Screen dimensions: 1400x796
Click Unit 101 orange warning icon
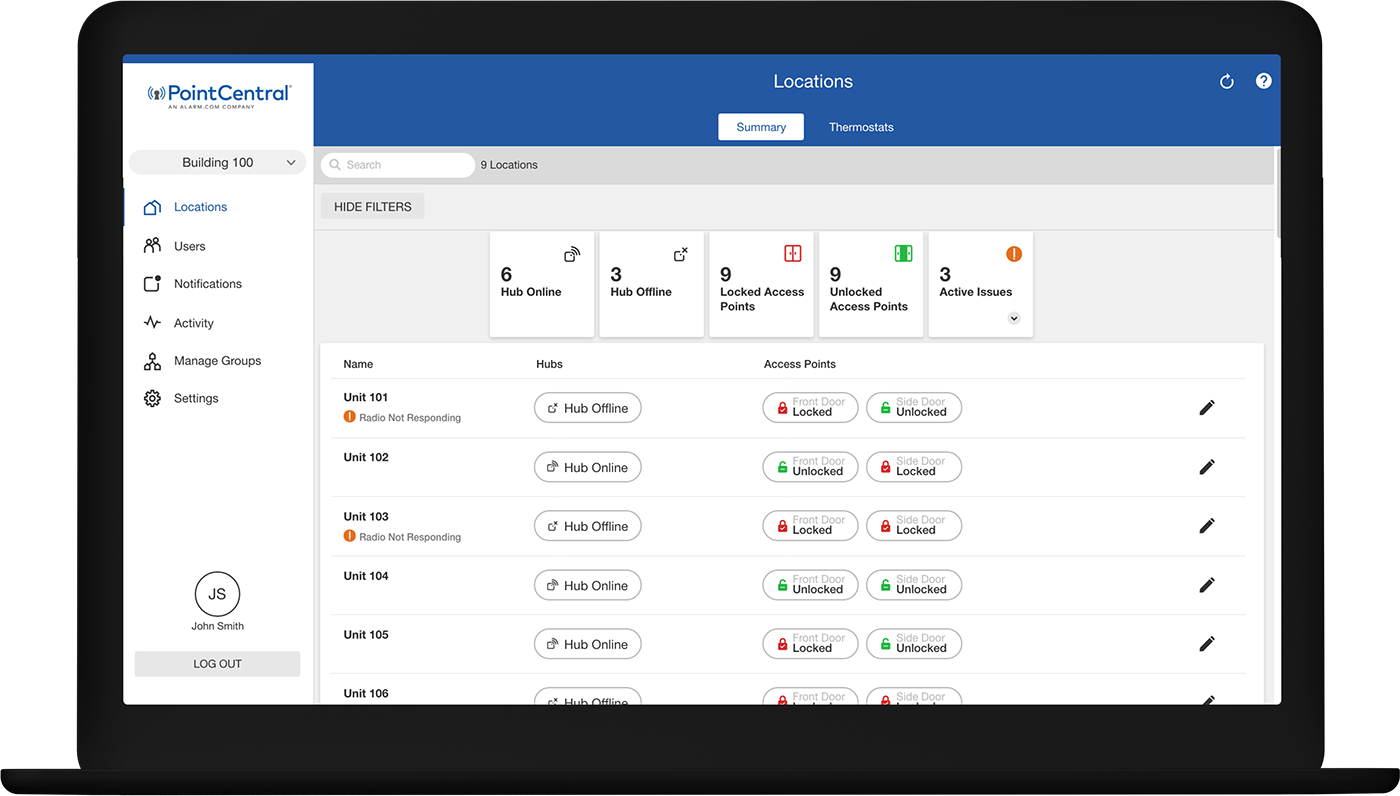(x=349, y=417)
